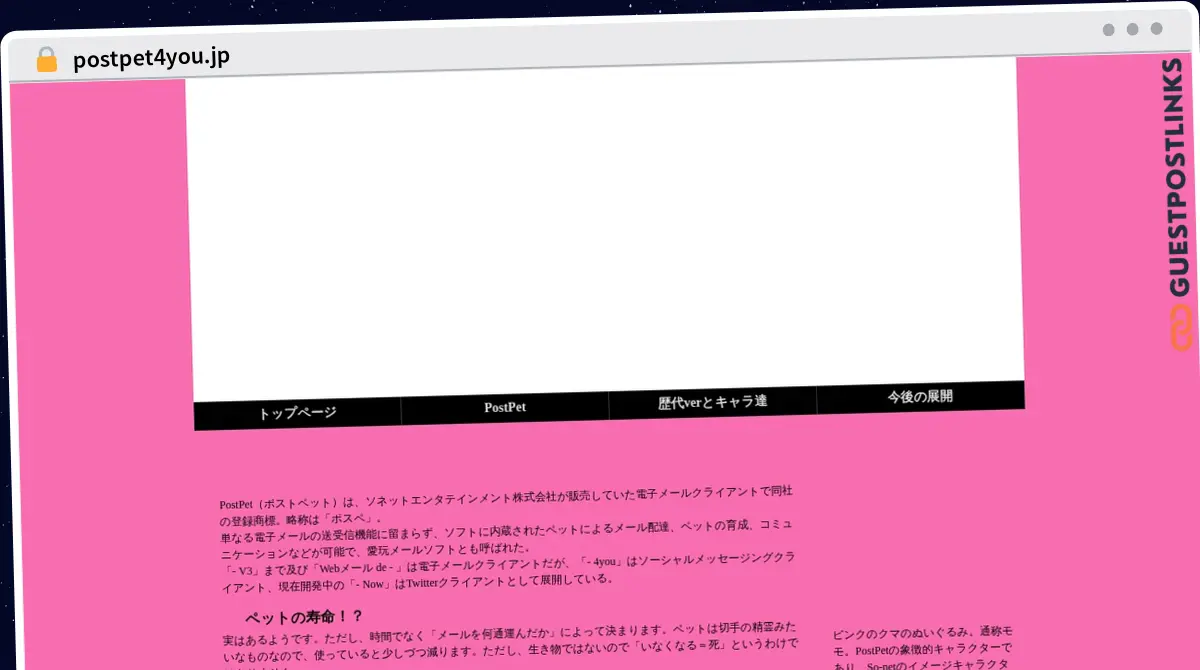The width and height of the screenshot is (1200, 670).
Task: Open the 歴代verとキャラ達 menu item
Action: click(x=712, y=402)
